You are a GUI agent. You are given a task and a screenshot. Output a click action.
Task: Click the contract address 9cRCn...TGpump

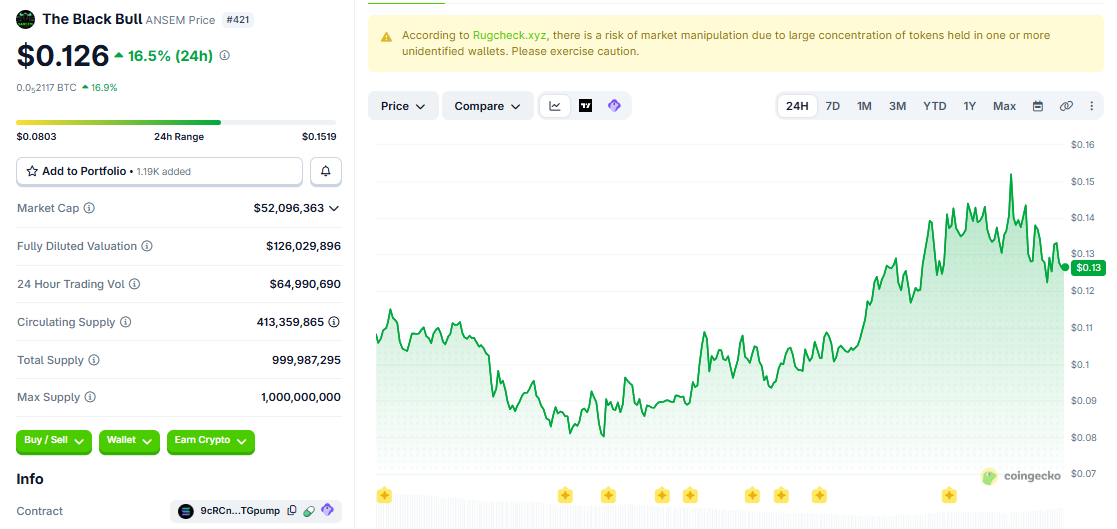[241, 510]
